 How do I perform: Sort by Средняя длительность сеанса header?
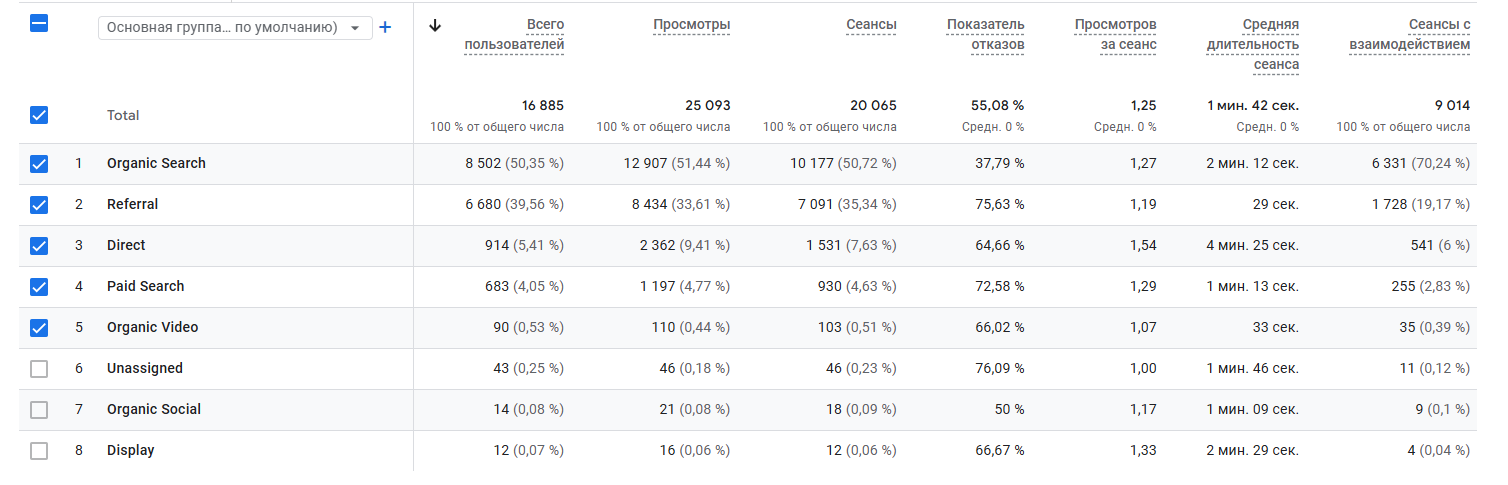(x=1253, y=44)
